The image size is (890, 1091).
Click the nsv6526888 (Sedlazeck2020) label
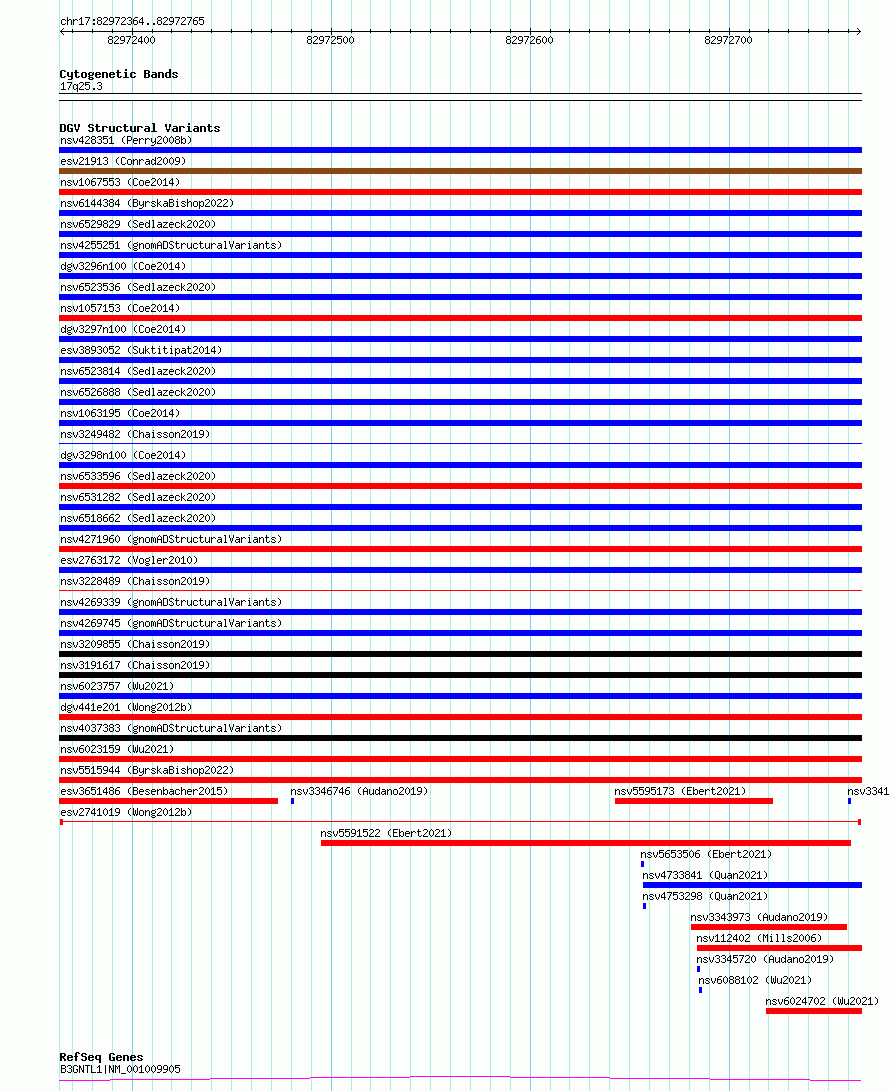coord(138,392)
